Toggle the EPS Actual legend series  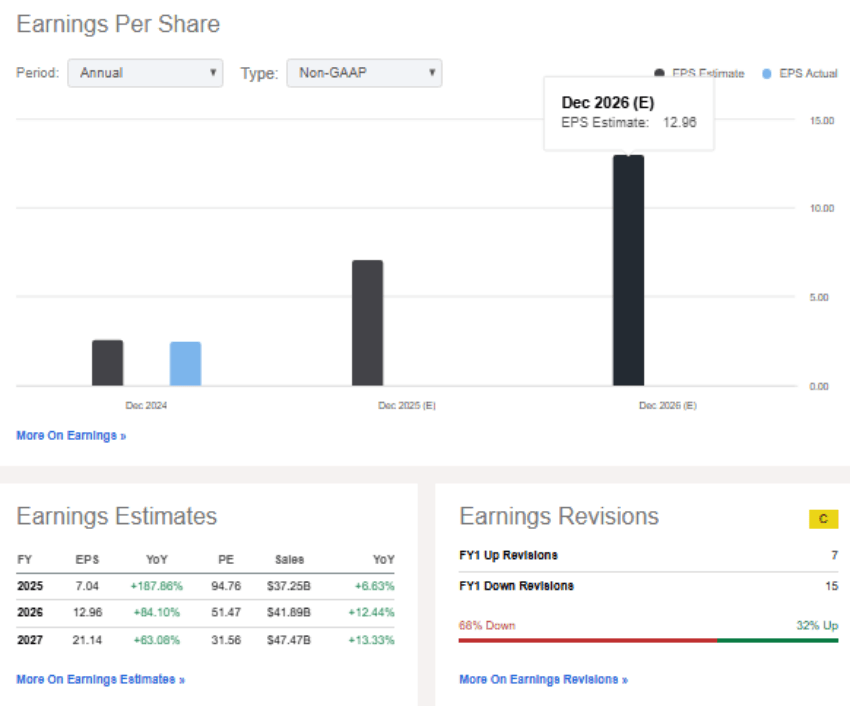[800, 74]
